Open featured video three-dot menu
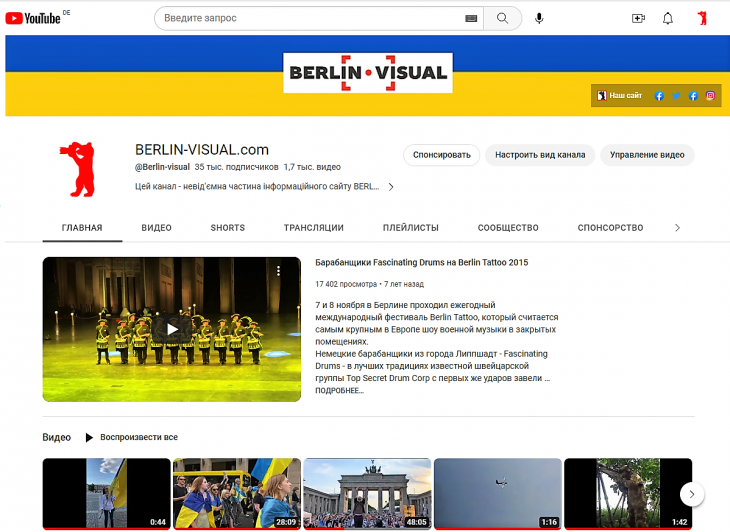The width and height of the screenshot is (730, 532). pyautogui.click(x=278, y=271)
